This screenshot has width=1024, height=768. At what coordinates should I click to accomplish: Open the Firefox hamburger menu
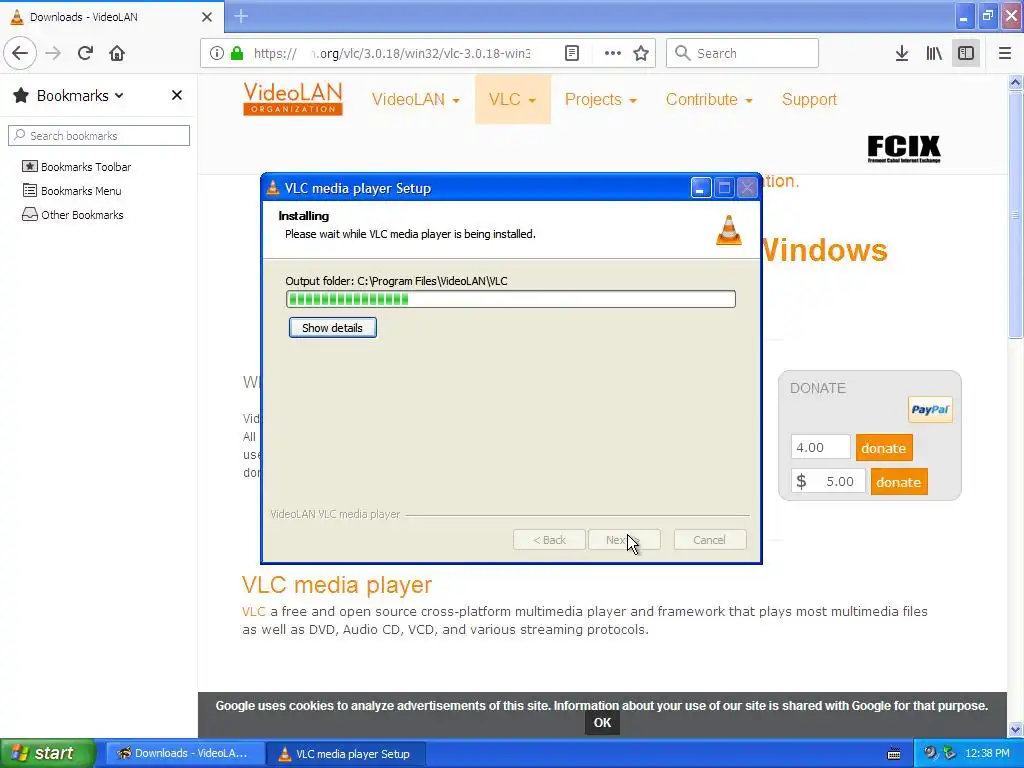click(1004, 53)
